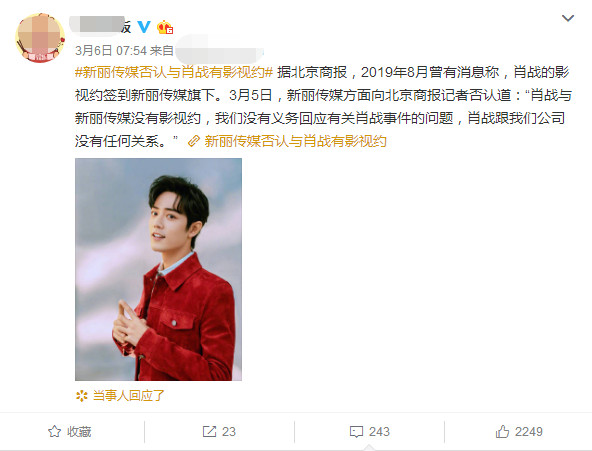
Task: Open the poster's avatar profile picture
Action: (40, 38)
